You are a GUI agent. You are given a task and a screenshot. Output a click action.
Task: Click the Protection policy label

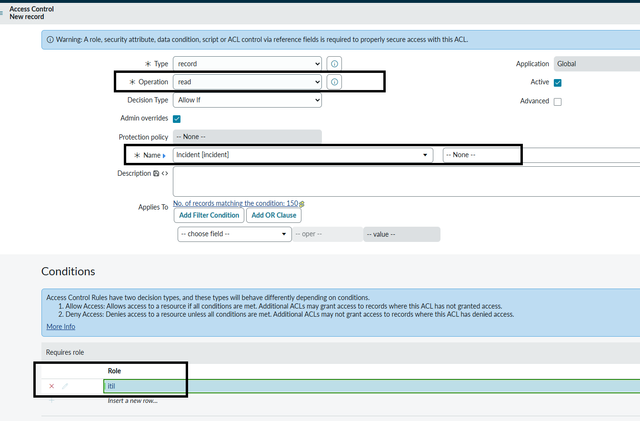click(143, 137)
